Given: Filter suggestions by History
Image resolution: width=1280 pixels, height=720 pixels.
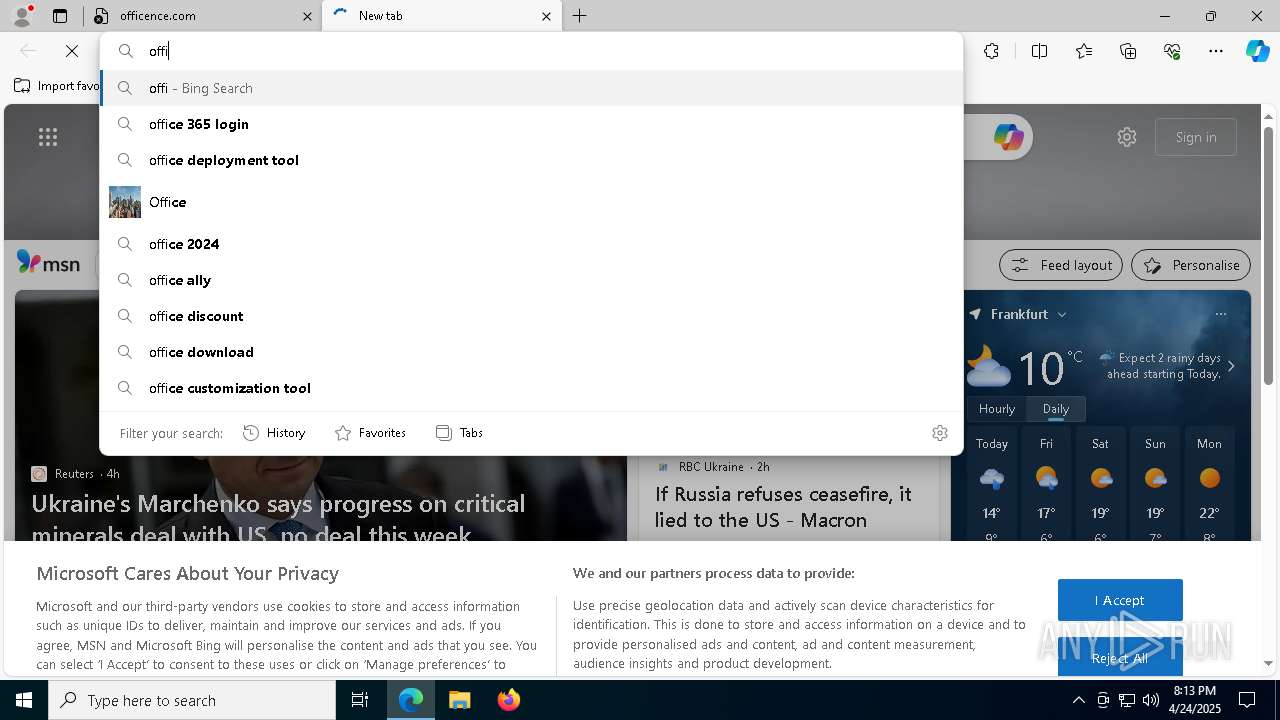Looking at the screenshot, I should click(x=274, y=433).
